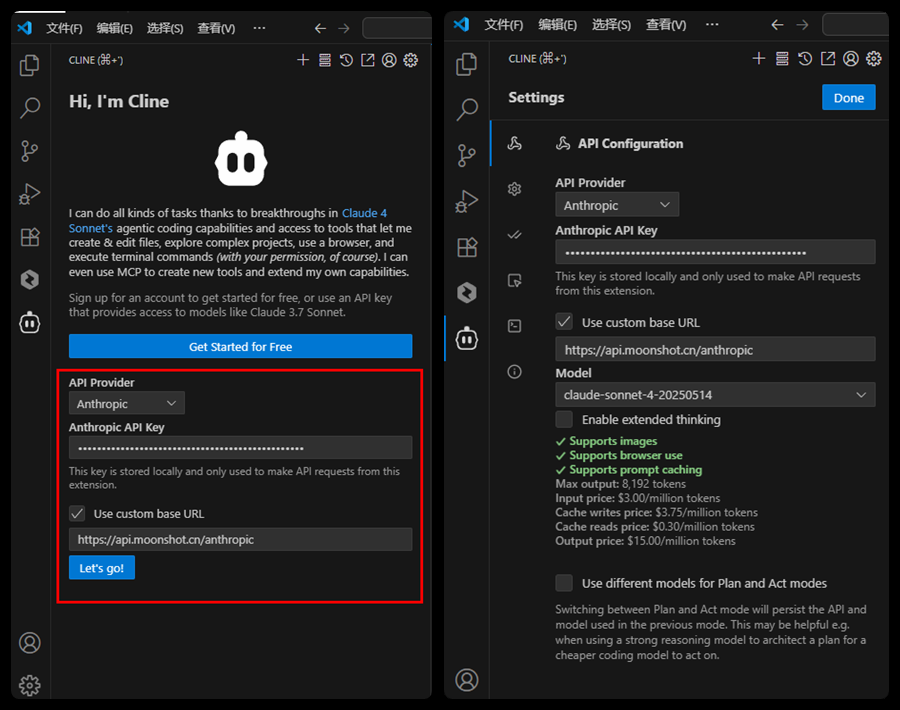This screenshot has height=710, width=900.
Task: Open Accounts at bottom of welcome window activity bar
Action: click(x=30, y=643)
